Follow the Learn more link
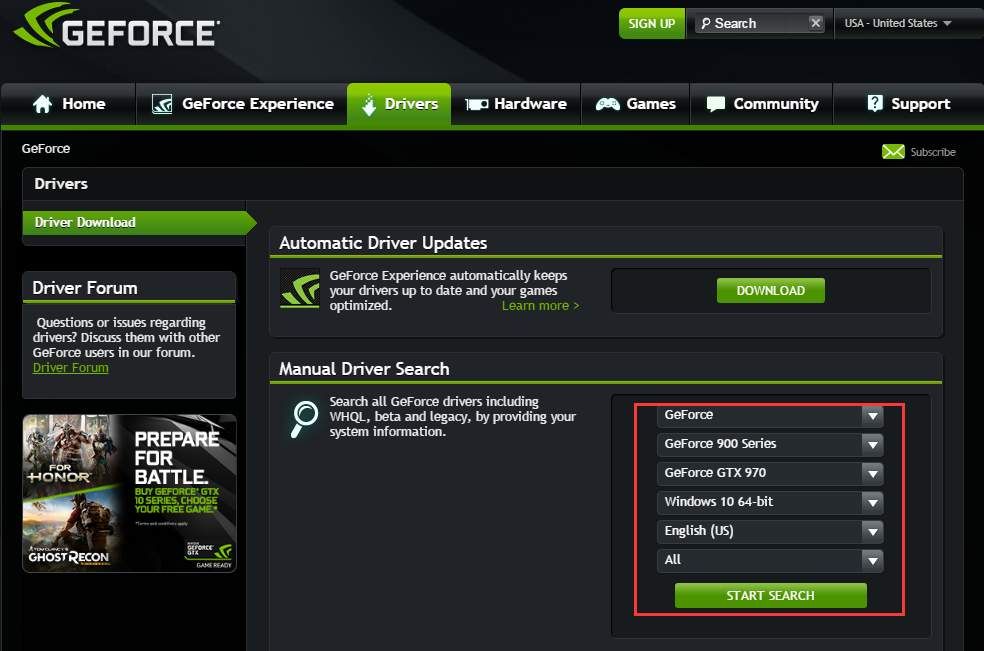The image size is (984, 651). (540, 306)
